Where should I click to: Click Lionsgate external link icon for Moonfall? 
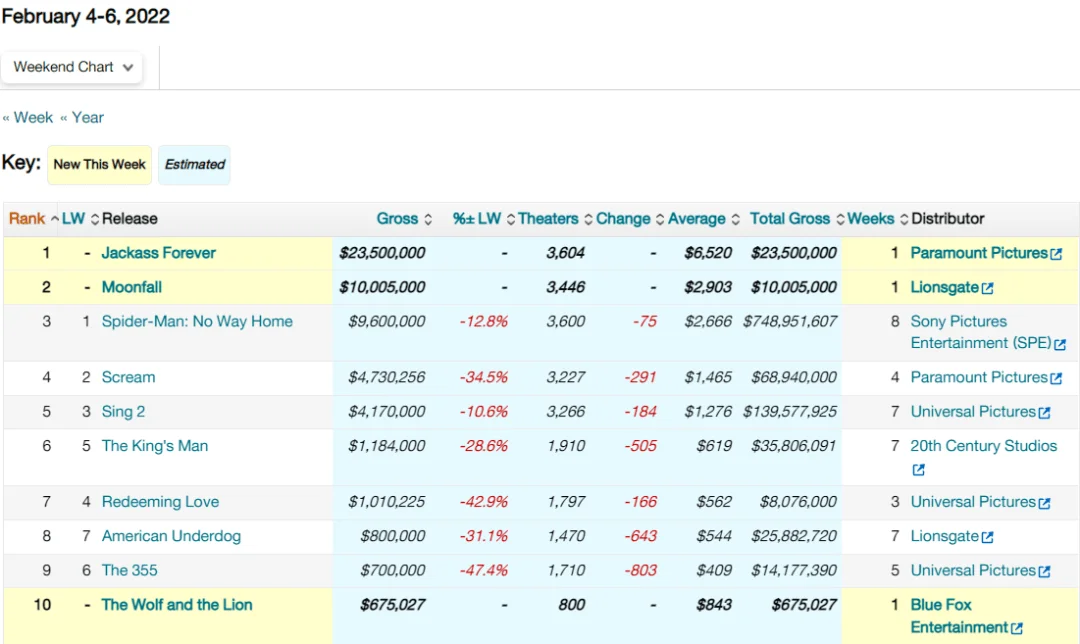(x=988, y=287)
